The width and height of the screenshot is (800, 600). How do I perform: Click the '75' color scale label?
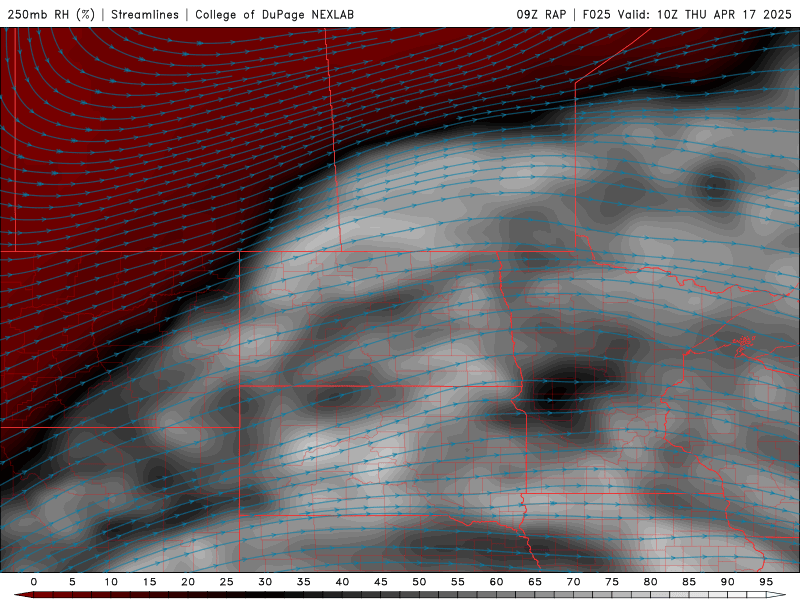612,582
